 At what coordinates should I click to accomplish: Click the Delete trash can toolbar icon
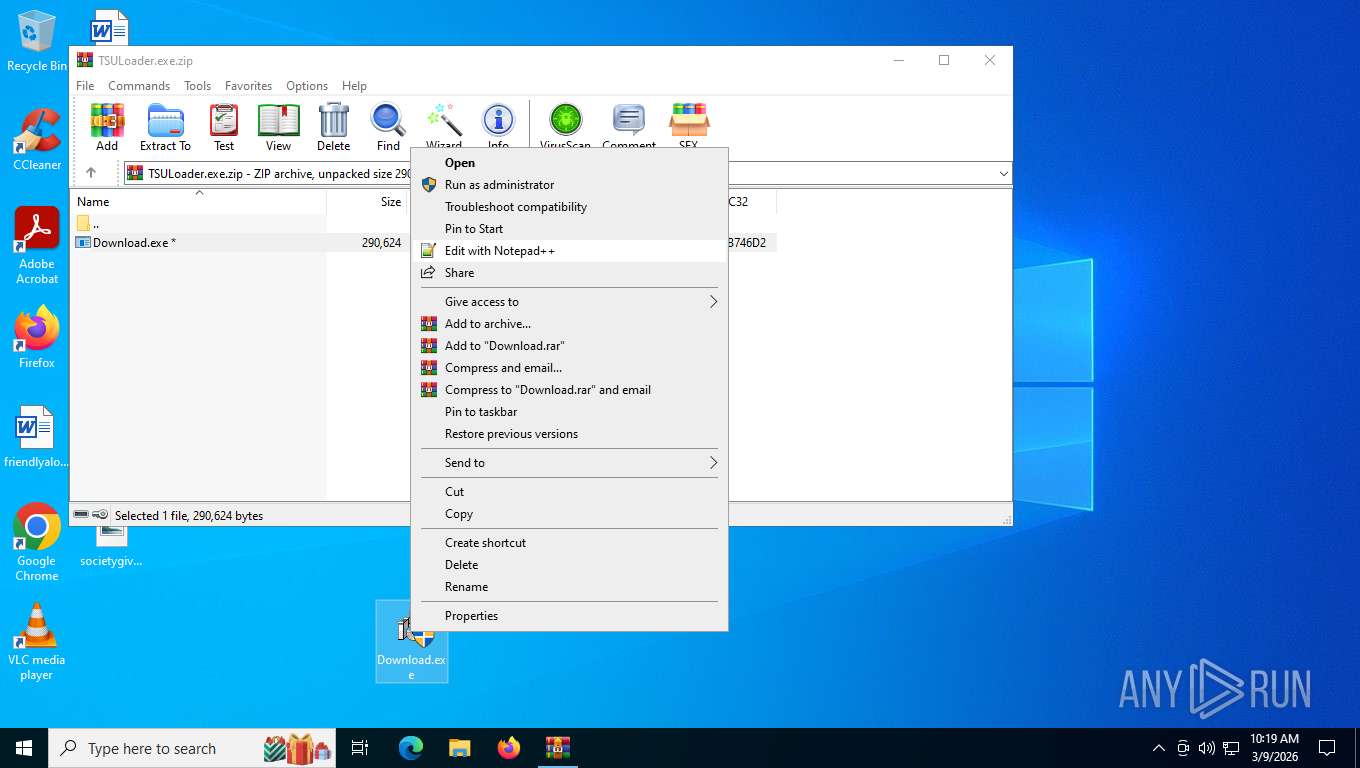coord(333,127)
